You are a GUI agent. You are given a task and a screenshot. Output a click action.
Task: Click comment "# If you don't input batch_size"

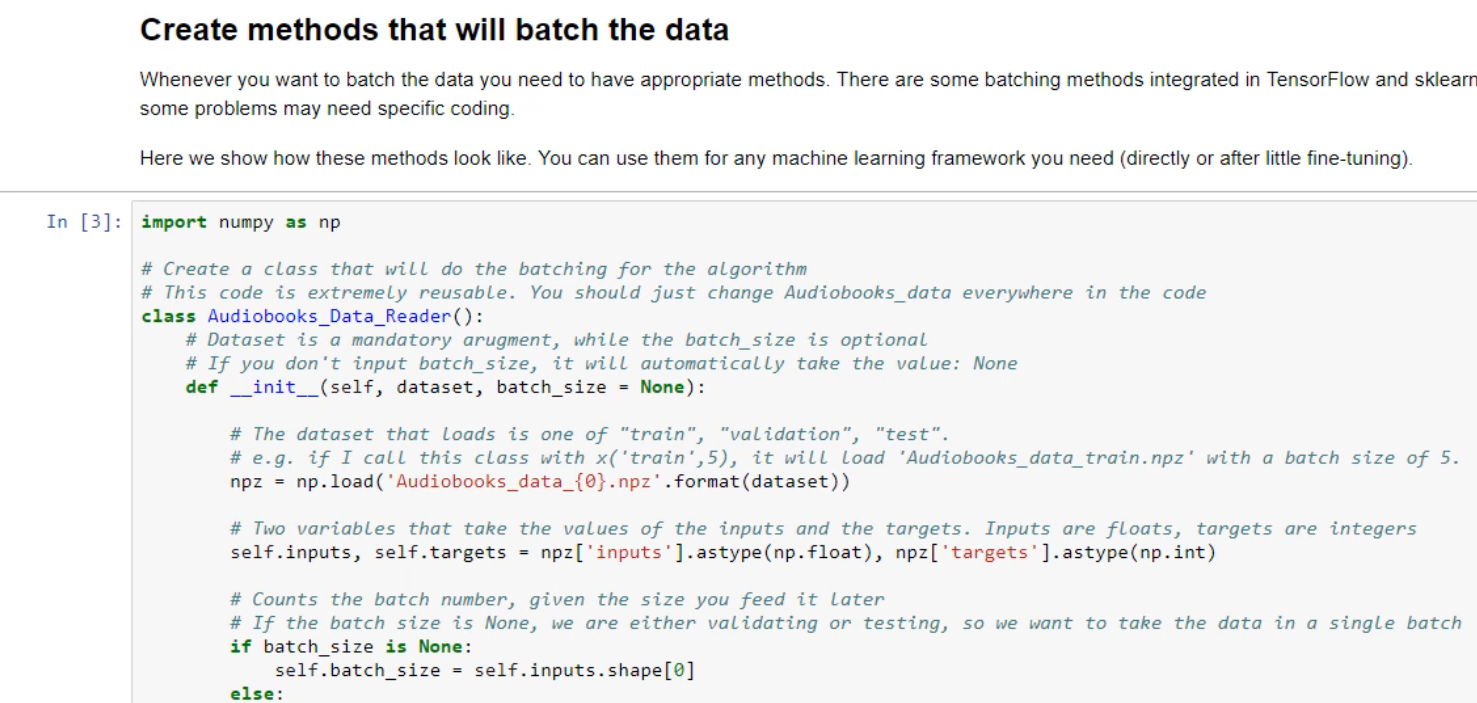(601, 363)
